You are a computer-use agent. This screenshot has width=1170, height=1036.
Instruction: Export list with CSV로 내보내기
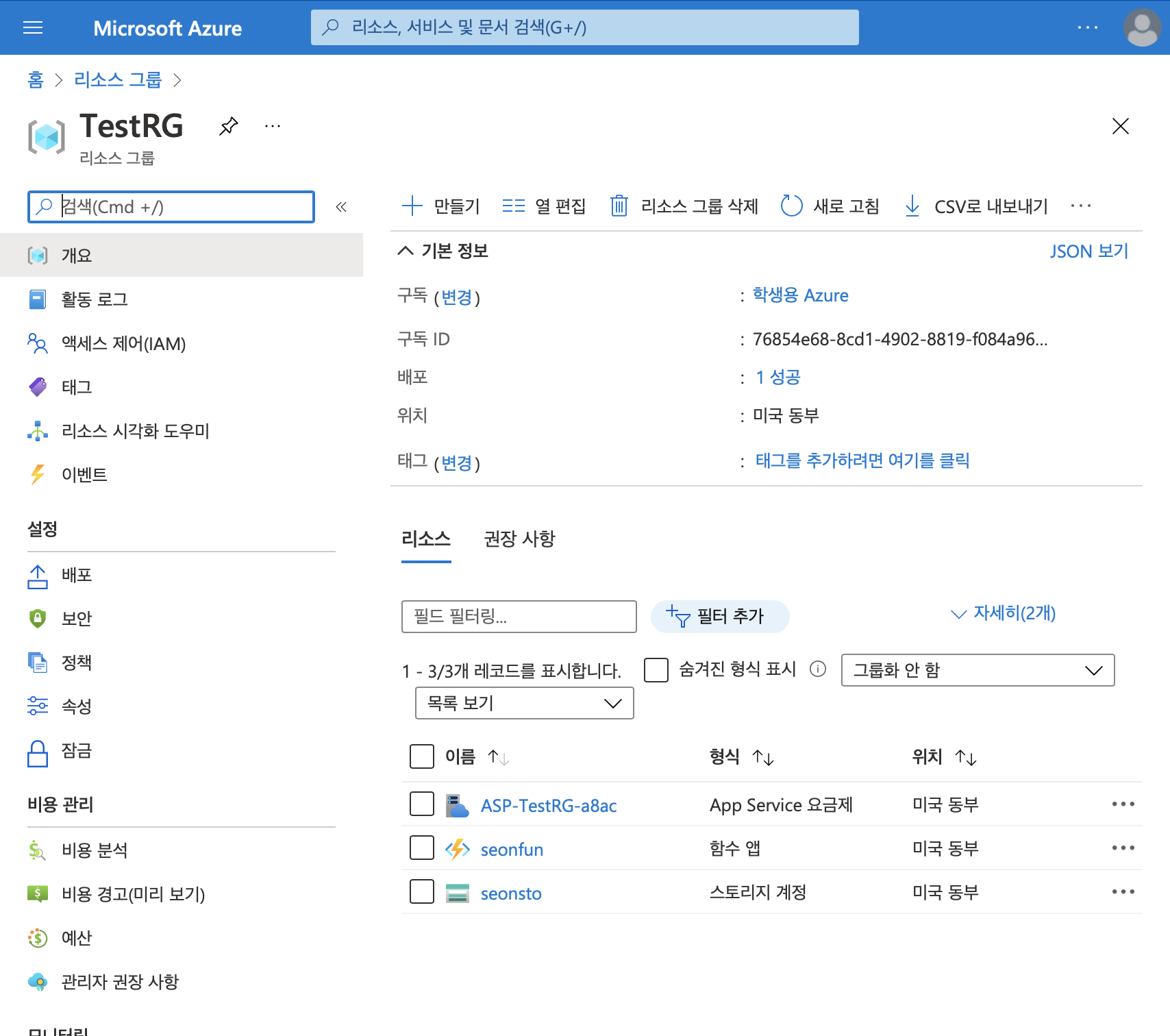[975, 206]
